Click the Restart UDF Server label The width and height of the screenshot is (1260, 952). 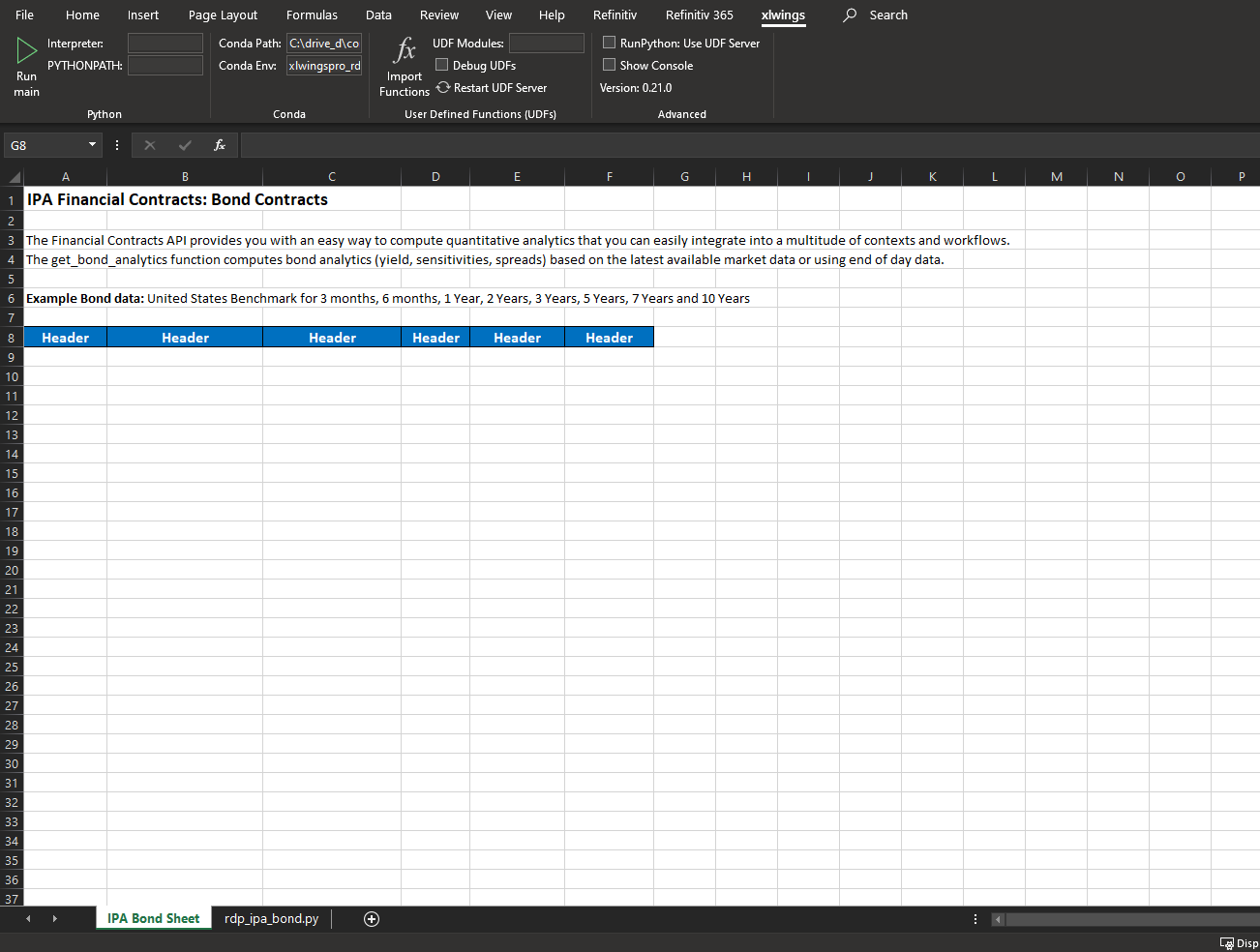tap(500, 87)
